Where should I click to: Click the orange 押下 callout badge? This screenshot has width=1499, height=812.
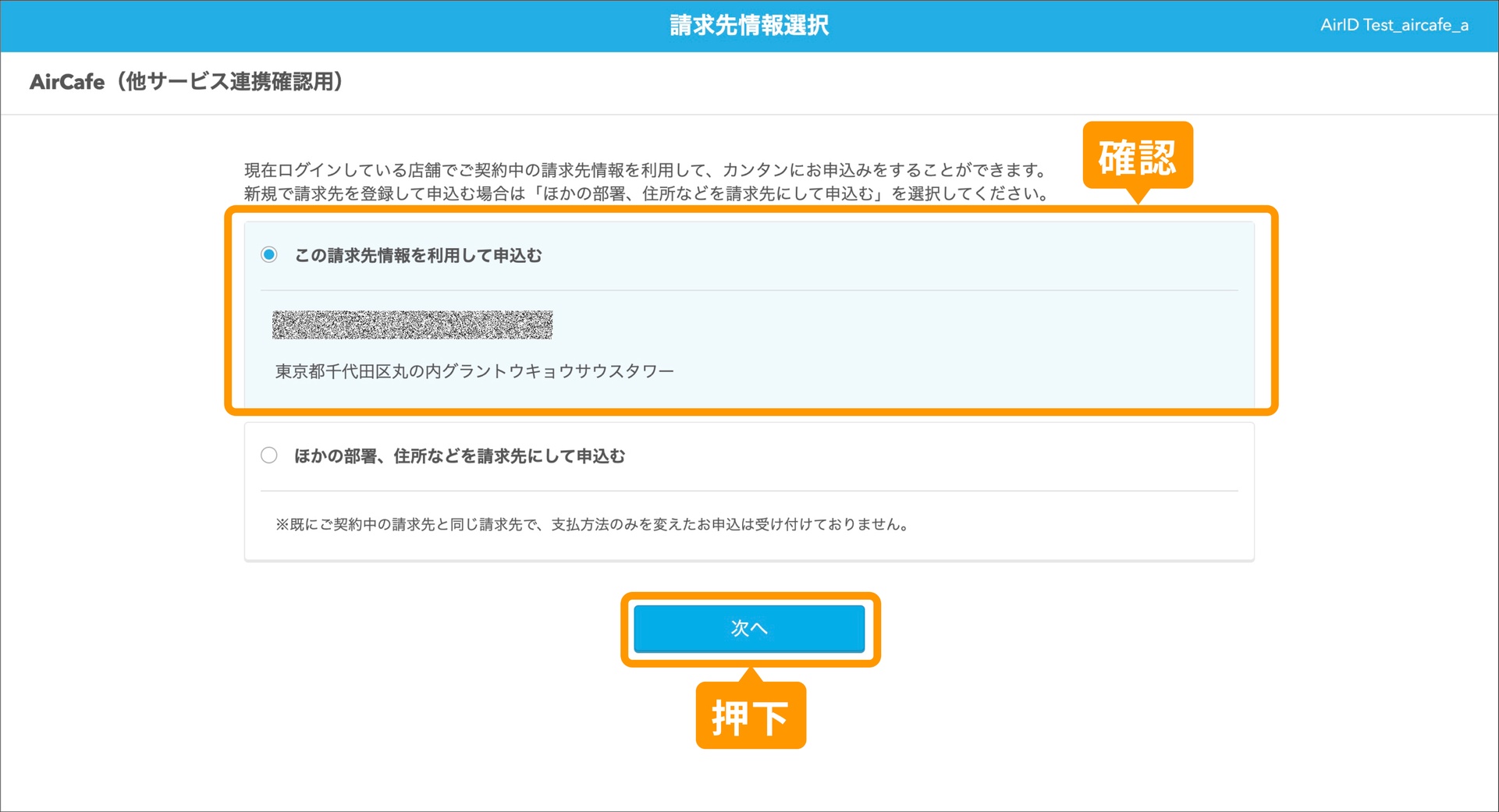point(750,716)
